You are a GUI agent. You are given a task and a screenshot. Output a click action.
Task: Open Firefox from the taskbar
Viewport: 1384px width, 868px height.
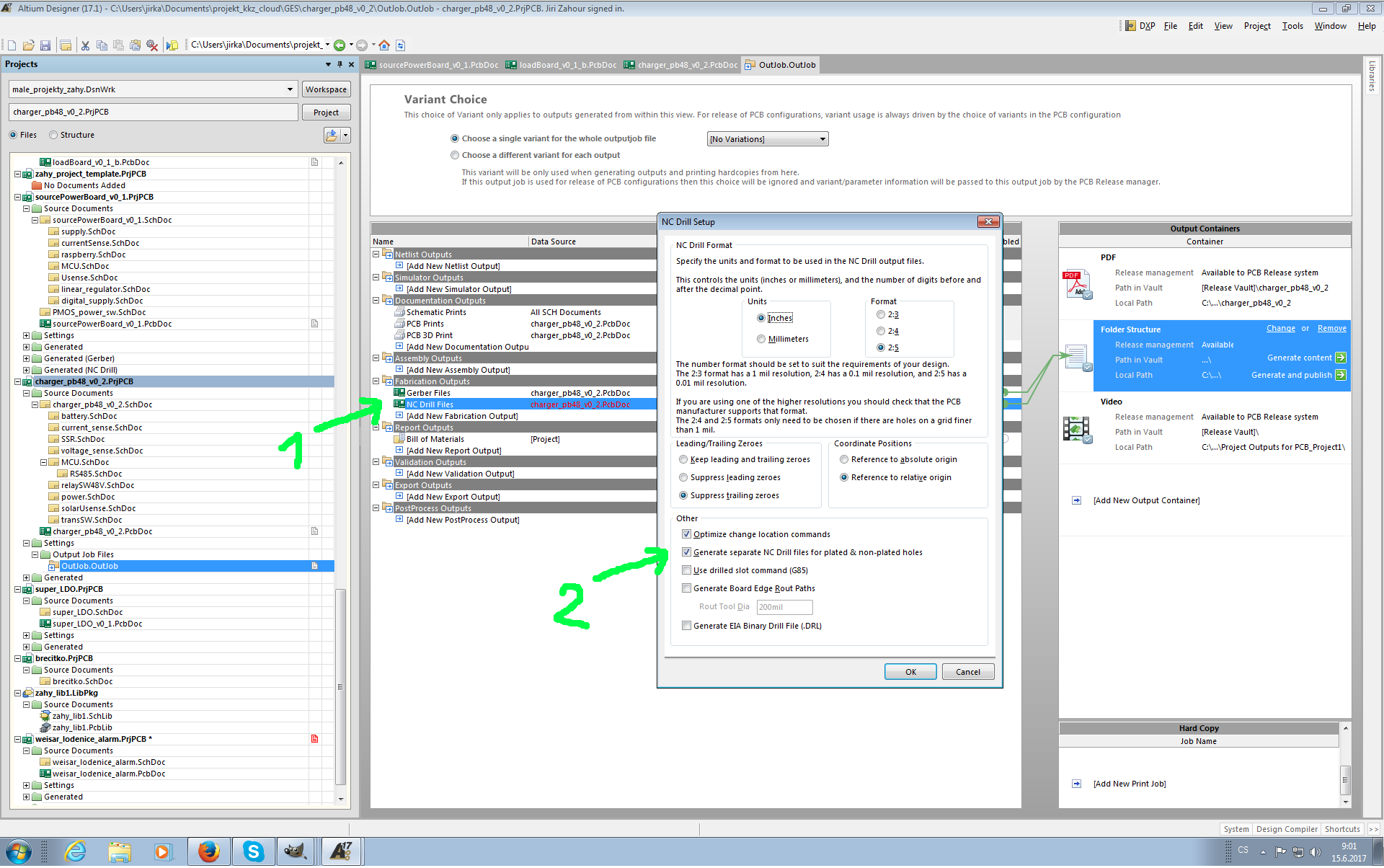208,851
